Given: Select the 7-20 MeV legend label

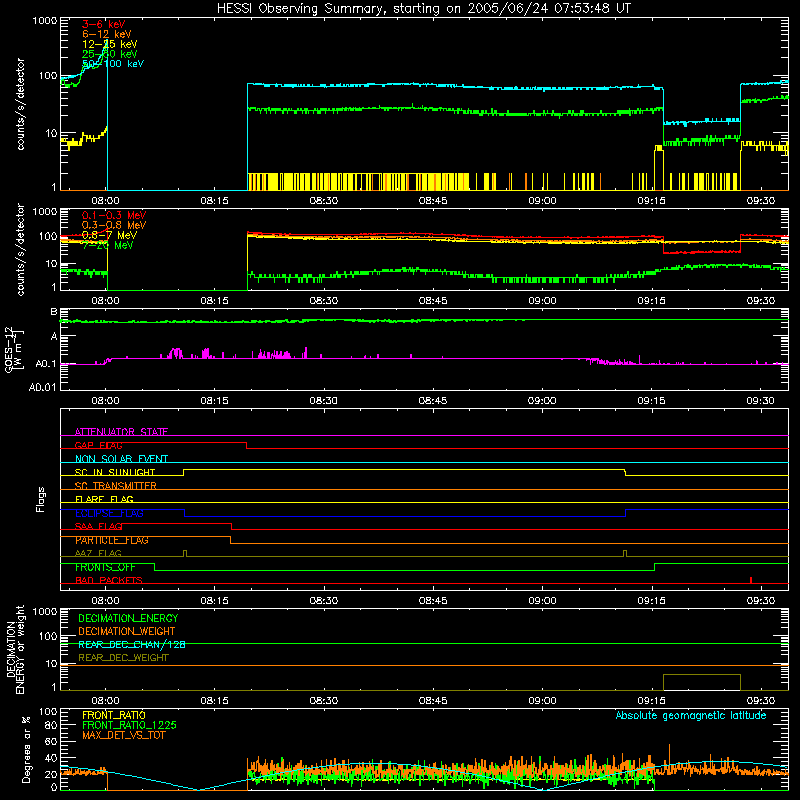Looking at the screenshot, I should (108, 245).
